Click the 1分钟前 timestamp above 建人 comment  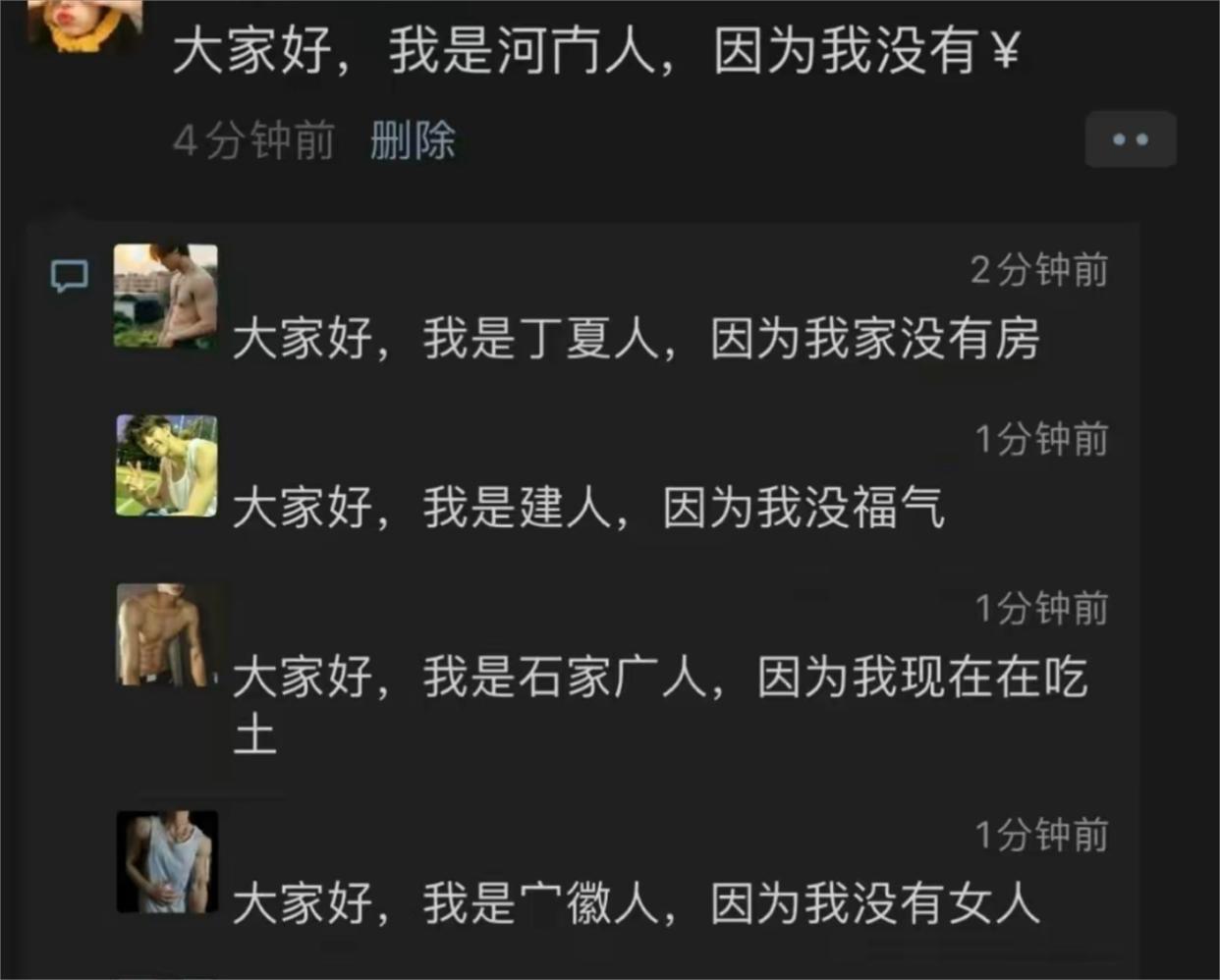coord(1041,439)
